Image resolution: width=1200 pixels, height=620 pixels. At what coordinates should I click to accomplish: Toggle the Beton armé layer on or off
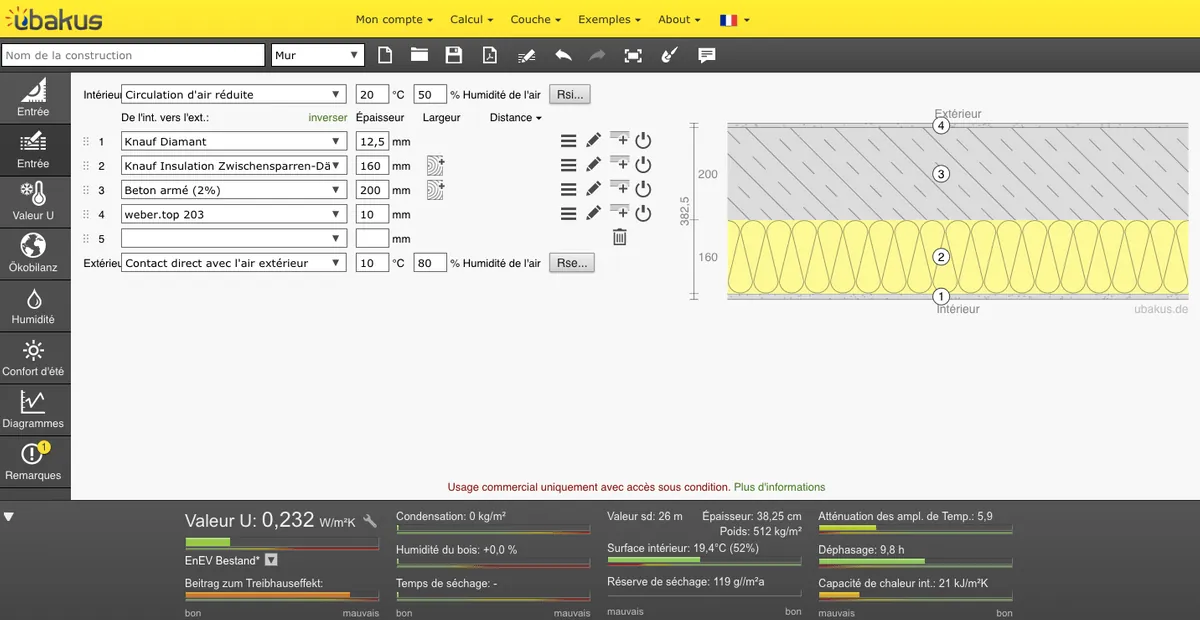tap(643, 190)
